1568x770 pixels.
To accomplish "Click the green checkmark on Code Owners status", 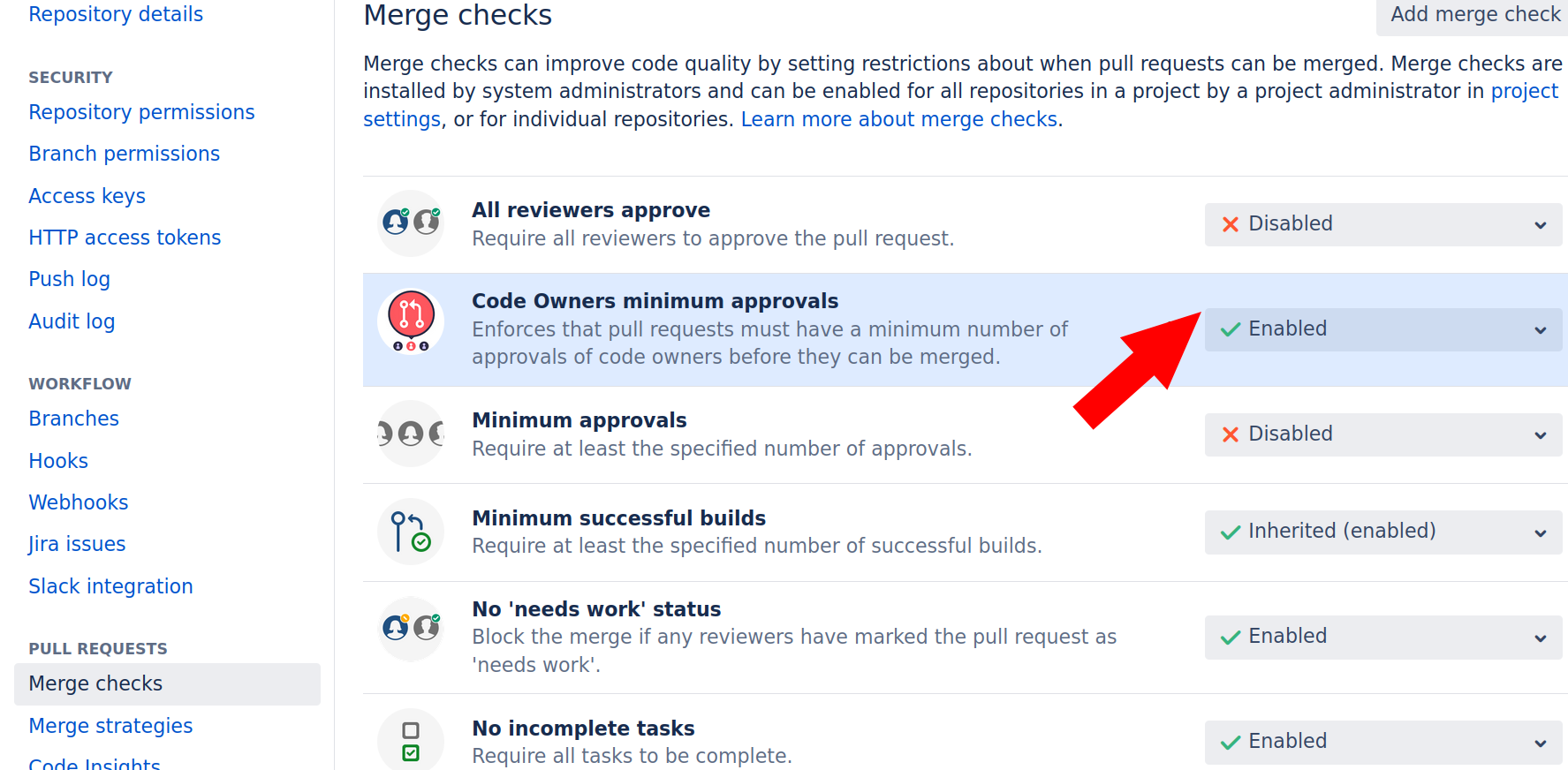I will (1230, 329).
